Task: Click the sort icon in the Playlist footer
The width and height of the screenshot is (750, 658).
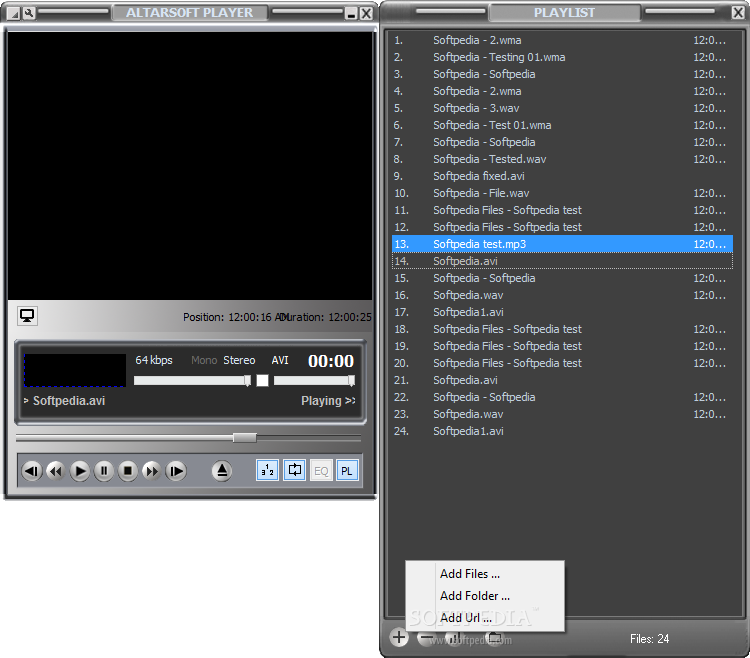Action: (451, 638)
